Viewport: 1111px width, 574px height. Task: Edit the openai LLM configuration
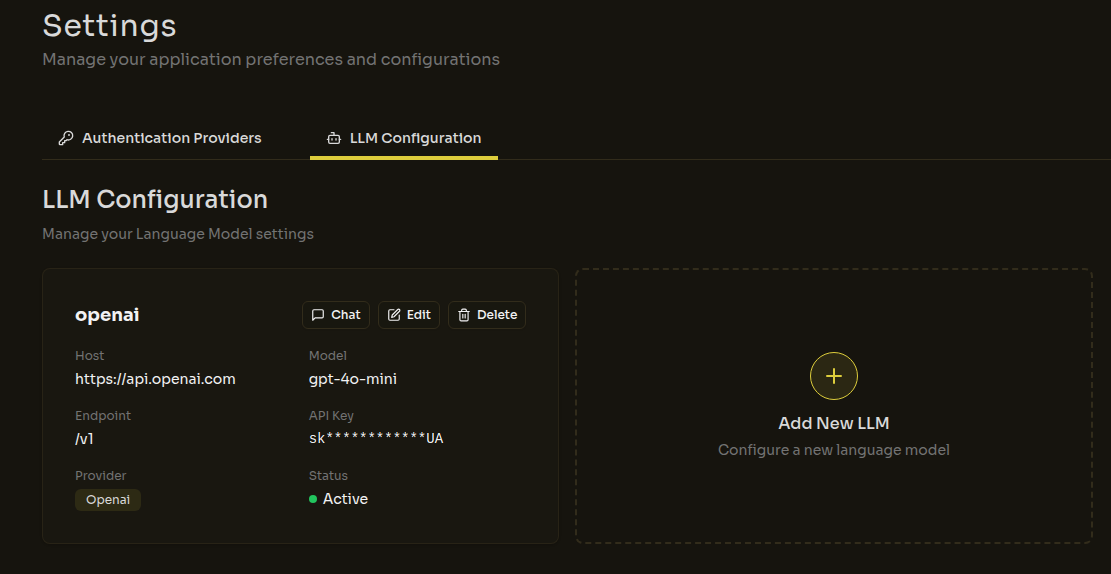(x=409, y=315)
